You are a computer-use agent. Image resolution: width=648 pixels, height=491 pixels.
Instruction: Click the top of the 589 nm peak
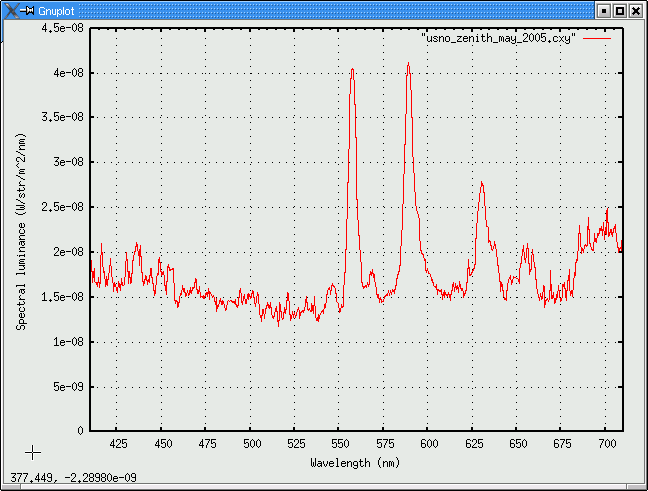point(408,64)
